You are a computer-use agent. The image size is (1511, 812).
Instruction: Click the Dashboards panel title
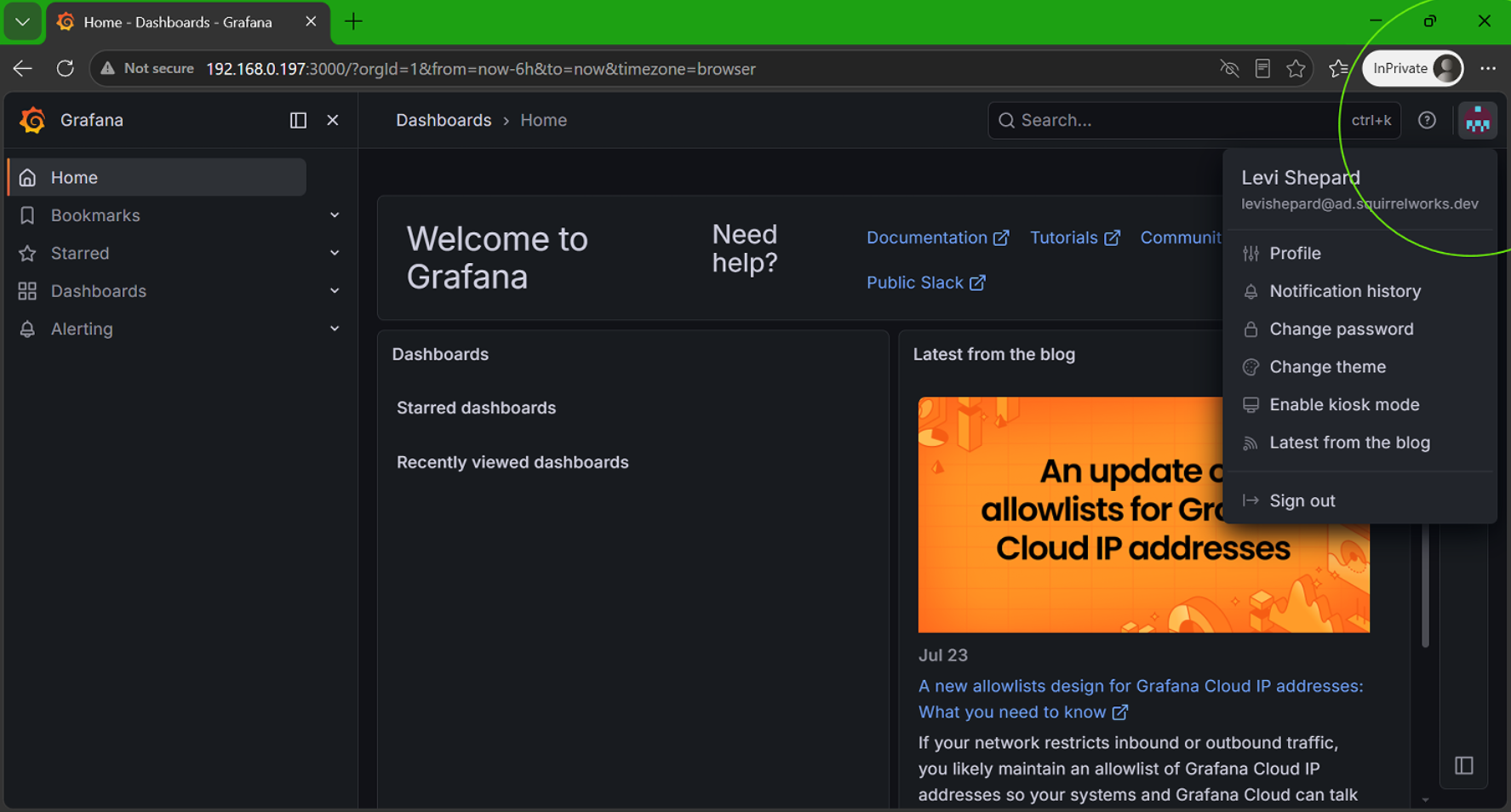440,354
